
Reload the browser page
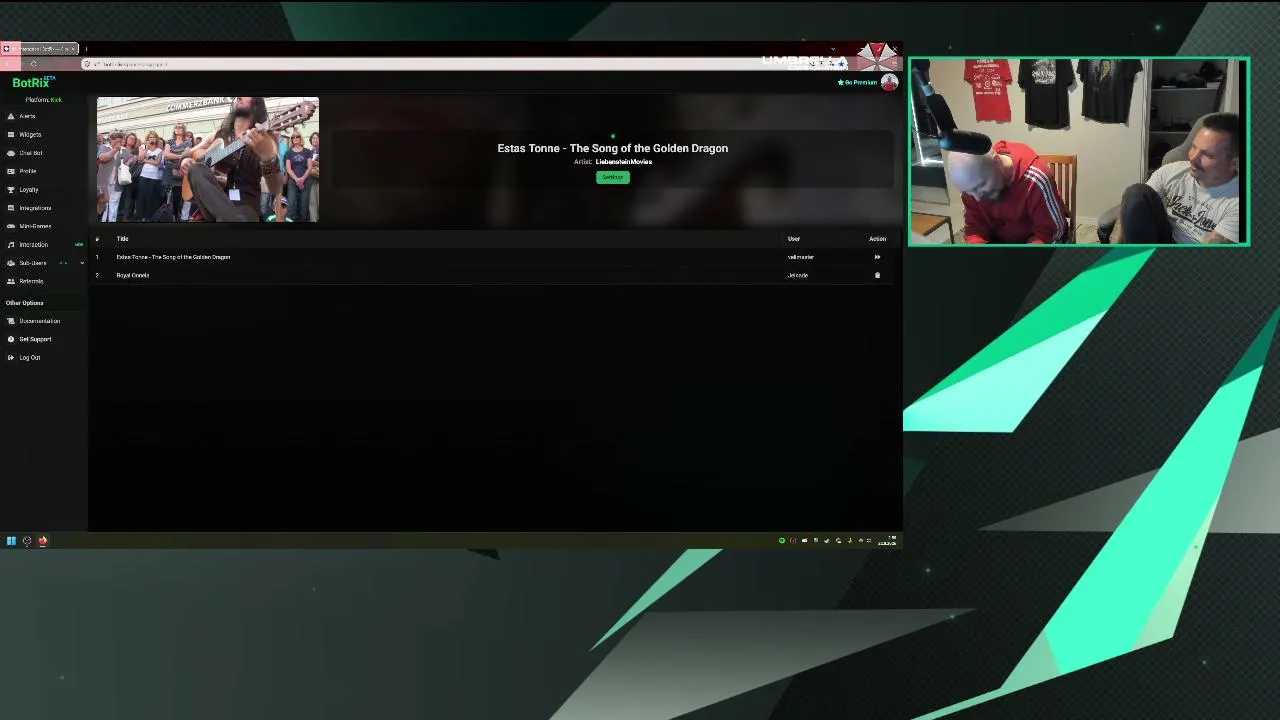pyautogui.click(x=33, y=64)
